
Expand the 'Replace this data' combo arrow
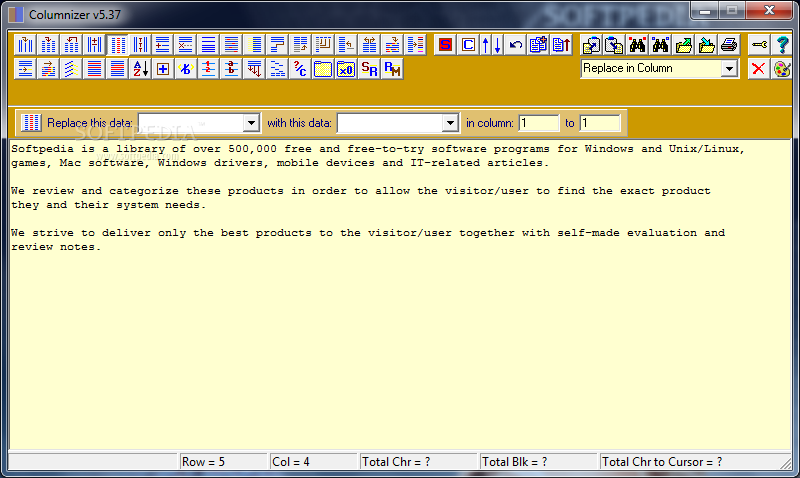(x=251, y=123)
